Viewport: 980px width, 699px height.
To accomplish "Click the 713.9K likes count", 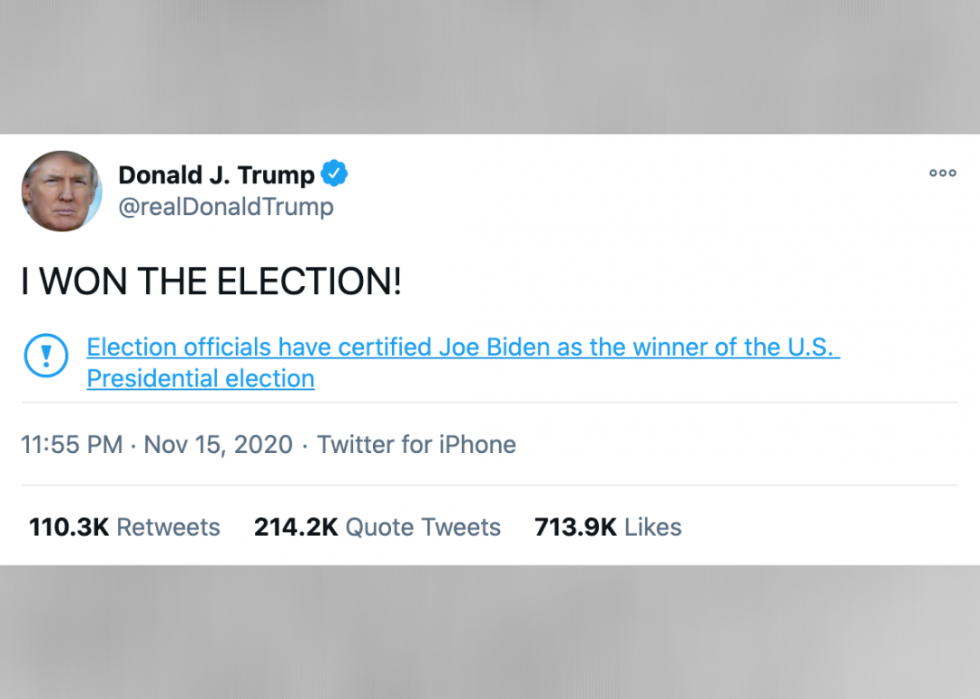I will pyautogui.click(x=576, y=527).
